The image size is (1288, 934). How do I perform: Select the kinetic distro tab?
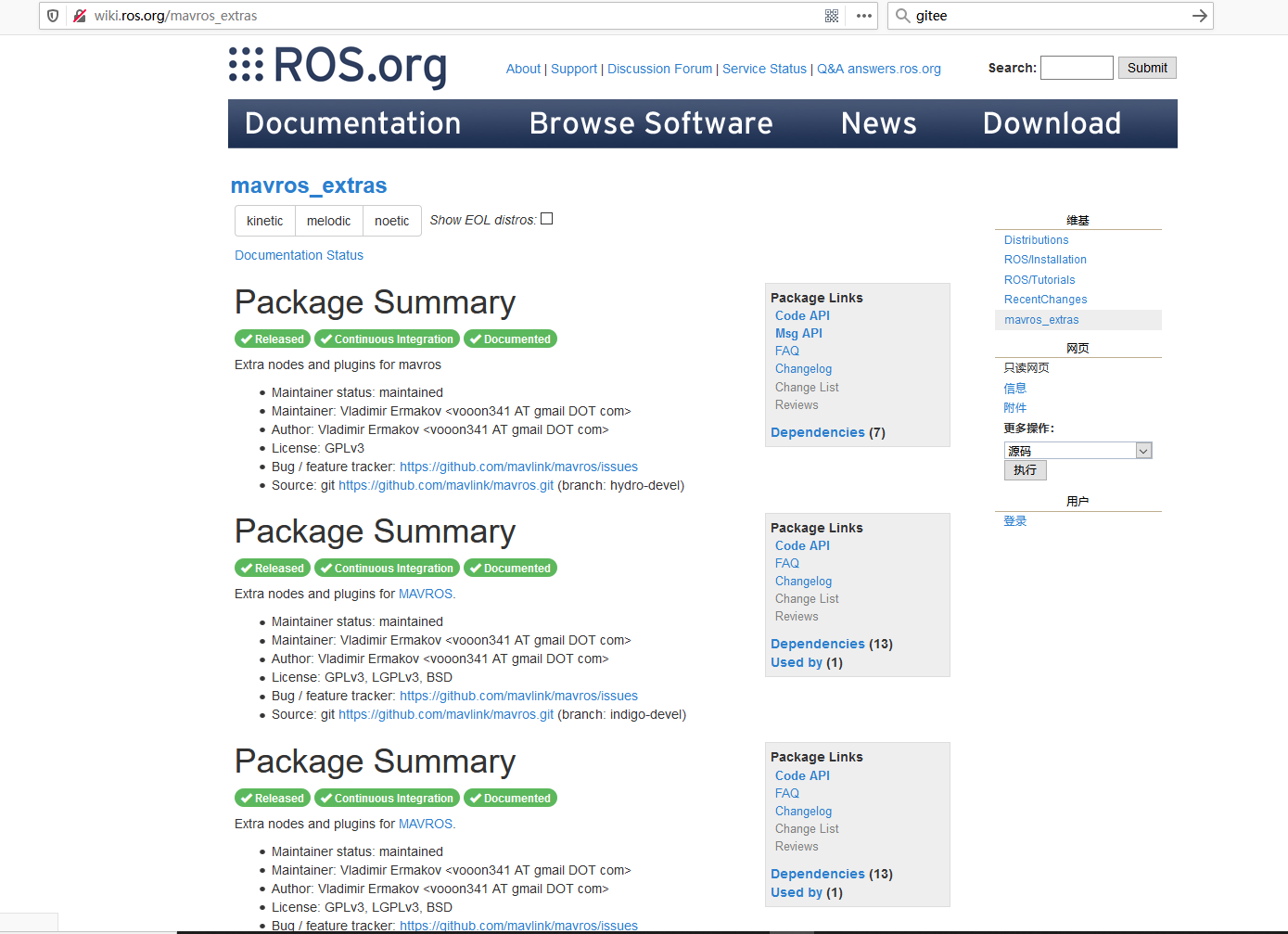click(x=265, y=221)
